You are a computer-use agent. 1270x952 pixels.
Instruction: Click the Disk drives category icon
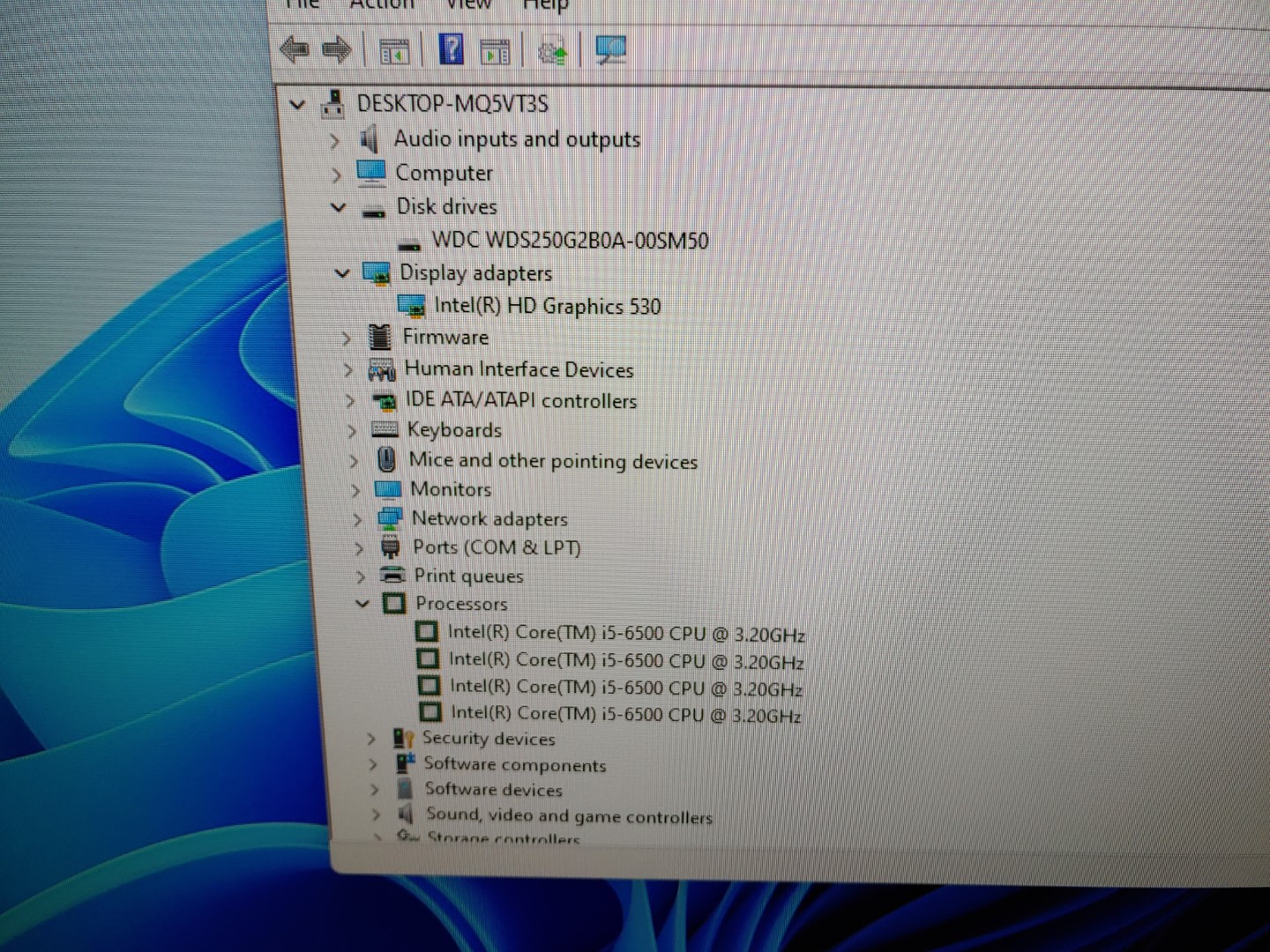pos(374,211)
